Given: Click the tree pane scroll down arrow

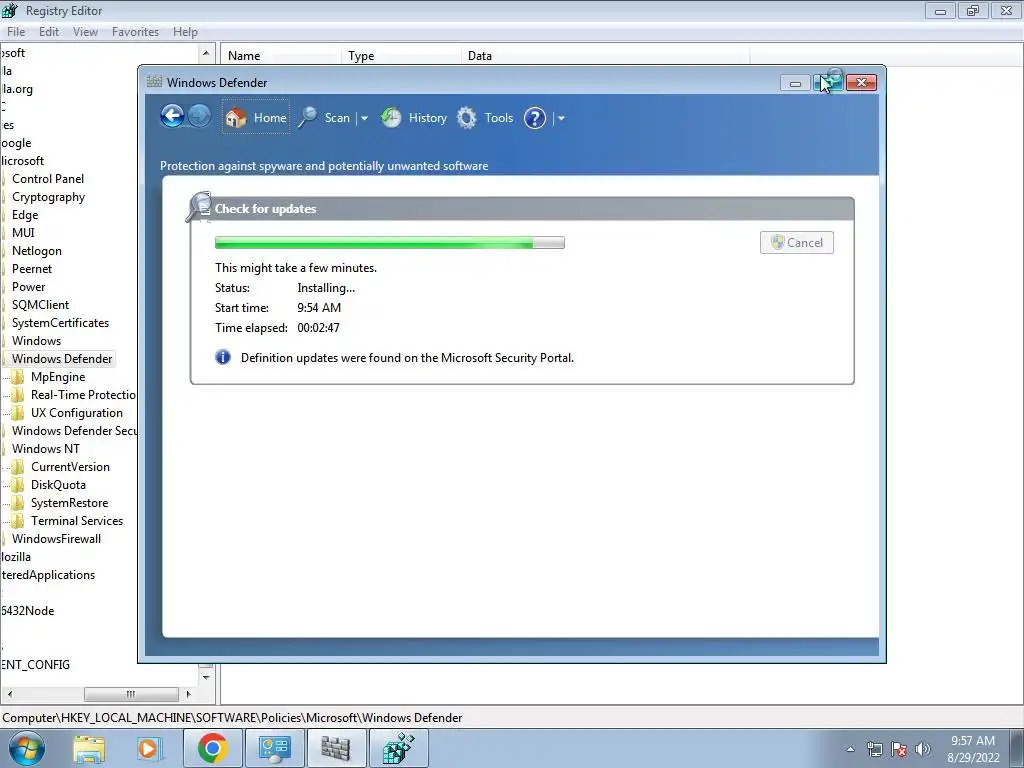Looking at the screenshot, I should [x=206, y=677].
